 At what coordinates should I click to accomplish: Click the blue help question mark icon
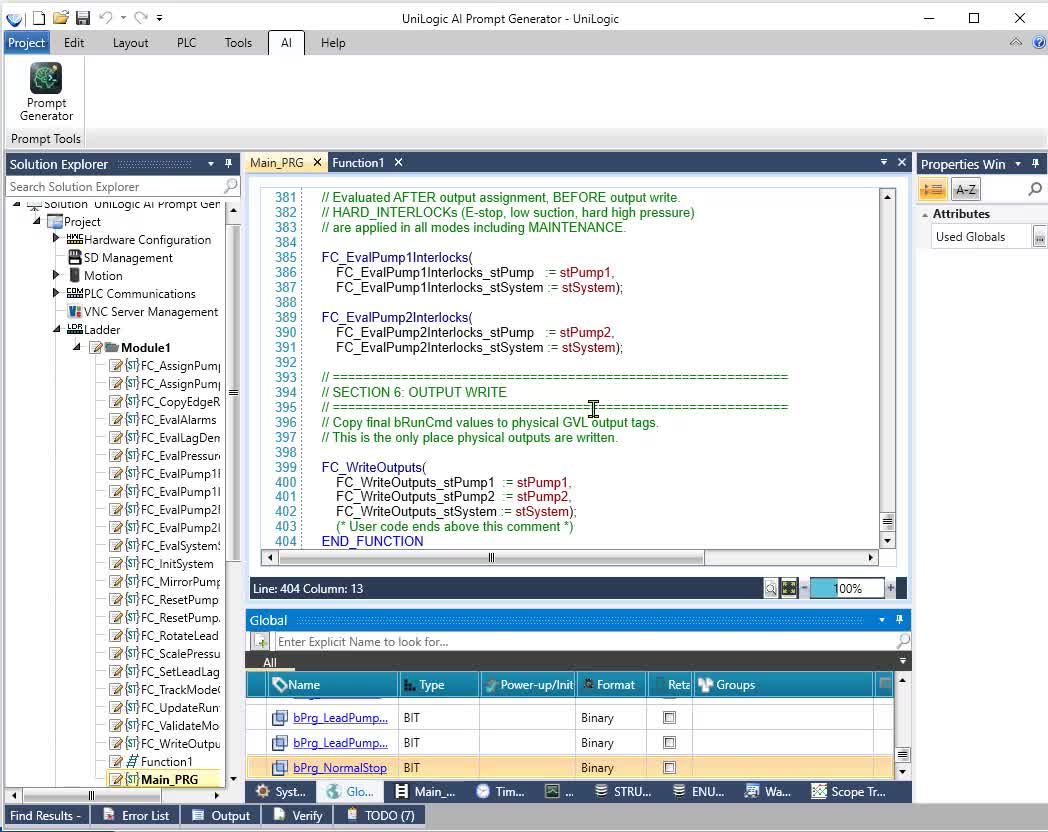click(x=1039, y=42)
